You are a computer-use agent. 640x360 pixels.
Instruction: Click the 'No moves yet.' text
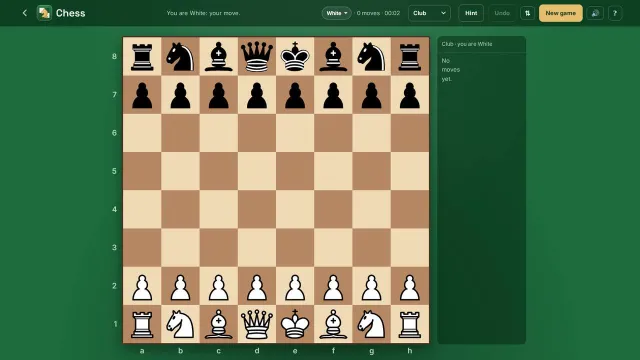click(451, 70)
